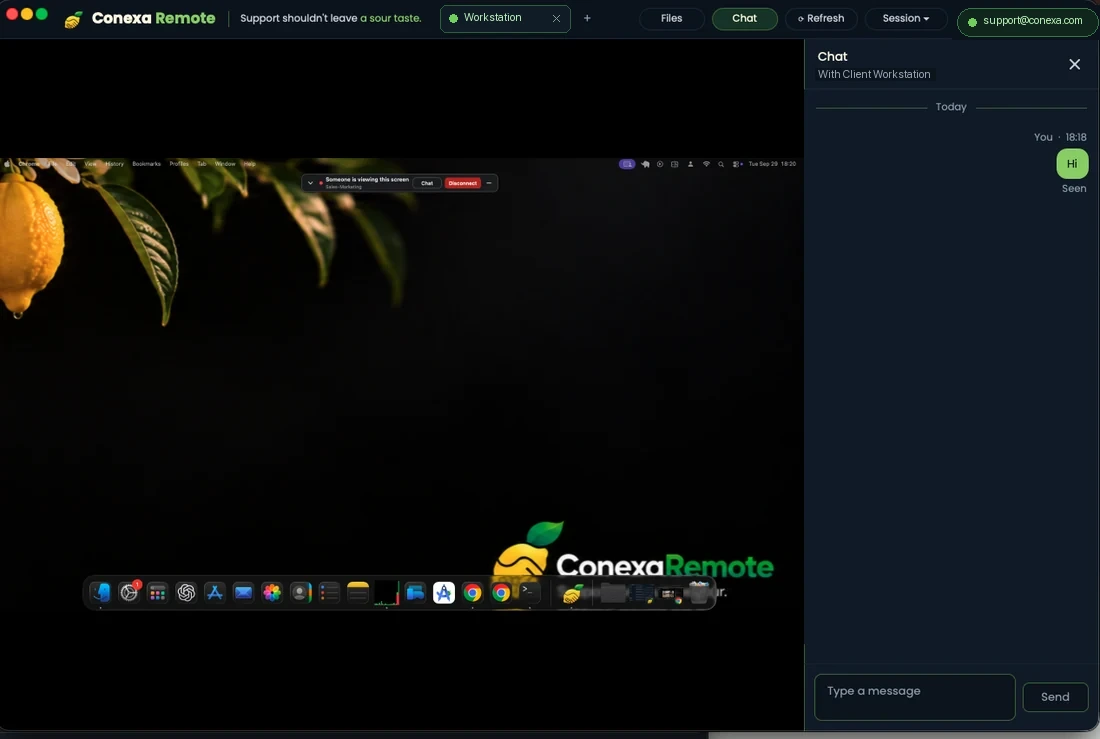Minimize the viewing-screen banner with dash

[x=489, y=183]
